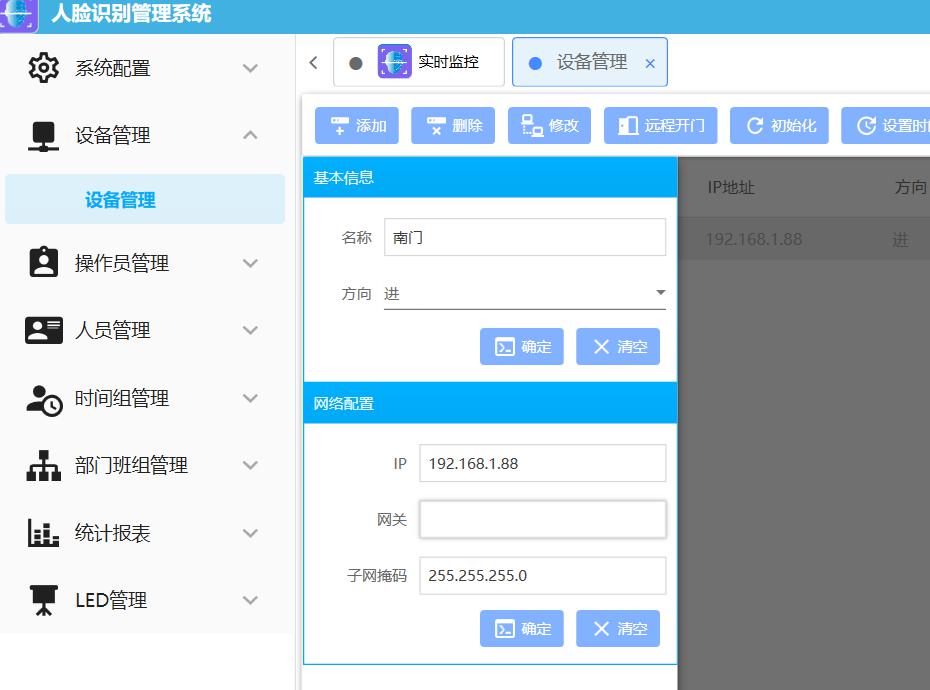Viewport: 930px width, 690px height.
Task: Click the 部门班组管理 hierarchy icon
Action: pyautogui.click(x=43, y=465)
